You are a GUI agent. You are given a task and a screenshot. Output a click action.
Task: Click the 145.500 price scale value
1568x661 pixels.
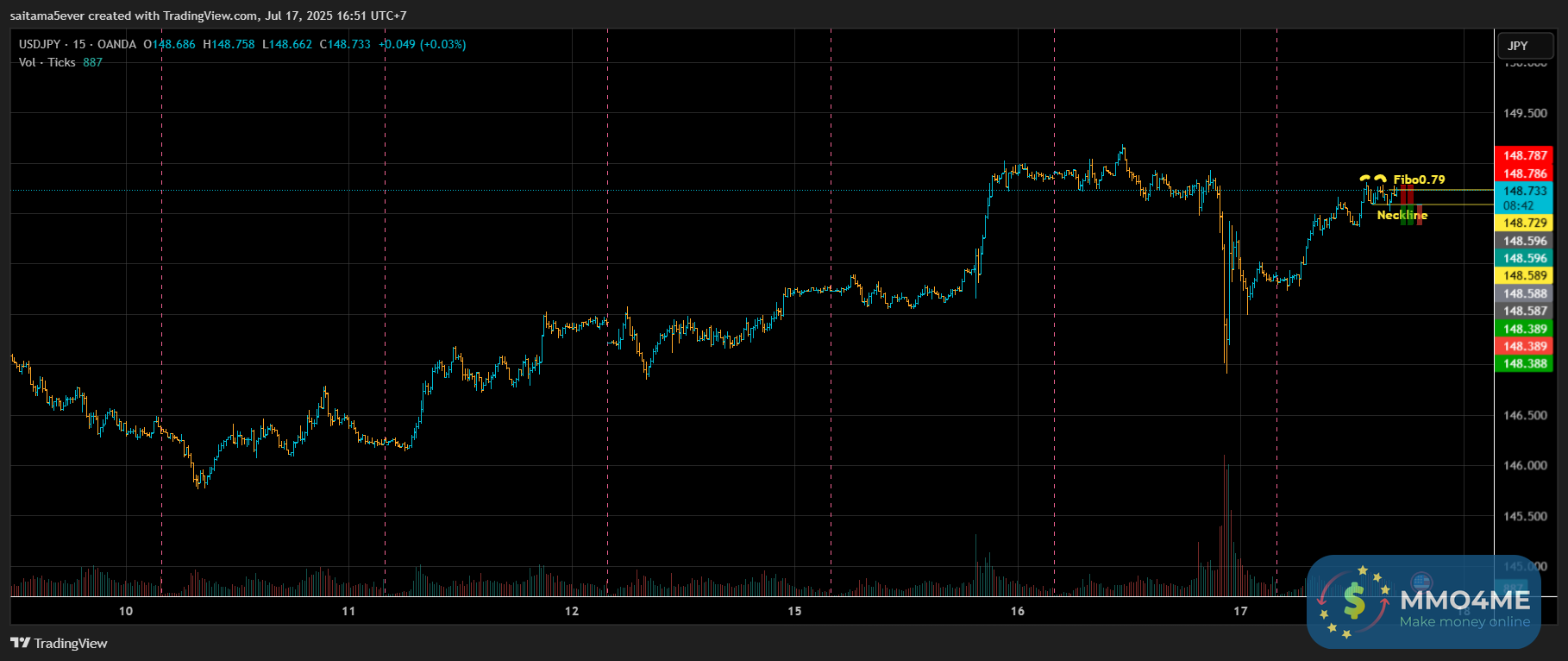(1525, 516)
